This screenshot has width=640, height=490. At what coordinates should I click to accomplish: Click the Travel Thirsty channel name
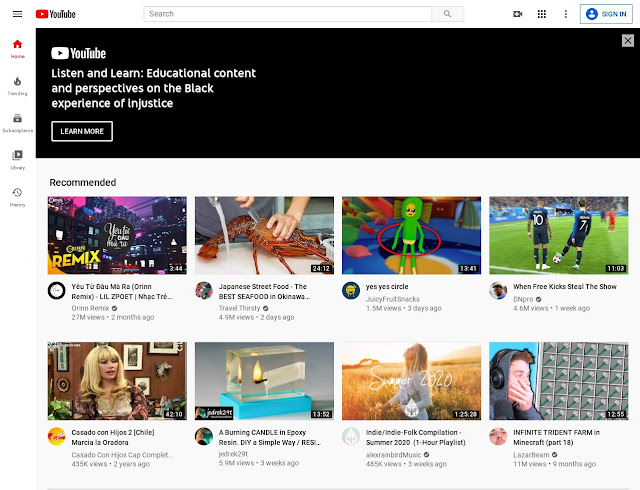[239, 308]
